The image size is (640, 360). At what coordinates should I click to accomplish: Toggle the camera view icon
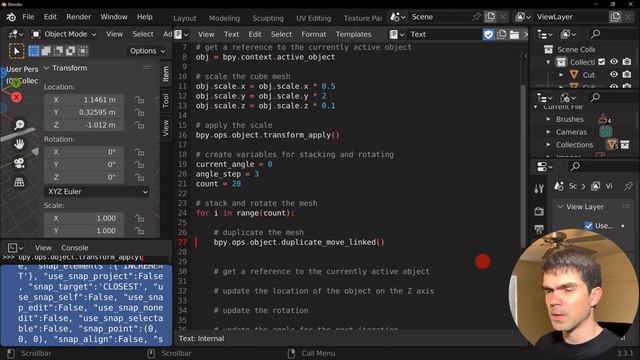[x=19, y=163]
